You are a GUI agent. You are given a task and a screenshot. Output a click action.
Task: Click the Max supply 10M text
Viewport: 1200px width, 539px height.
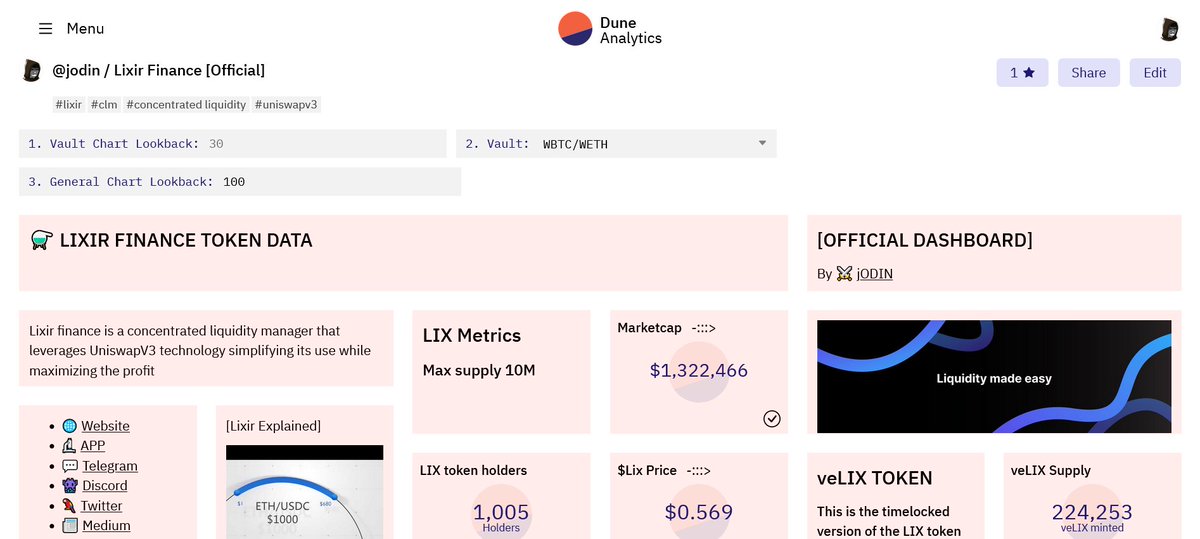pos(479,371)
